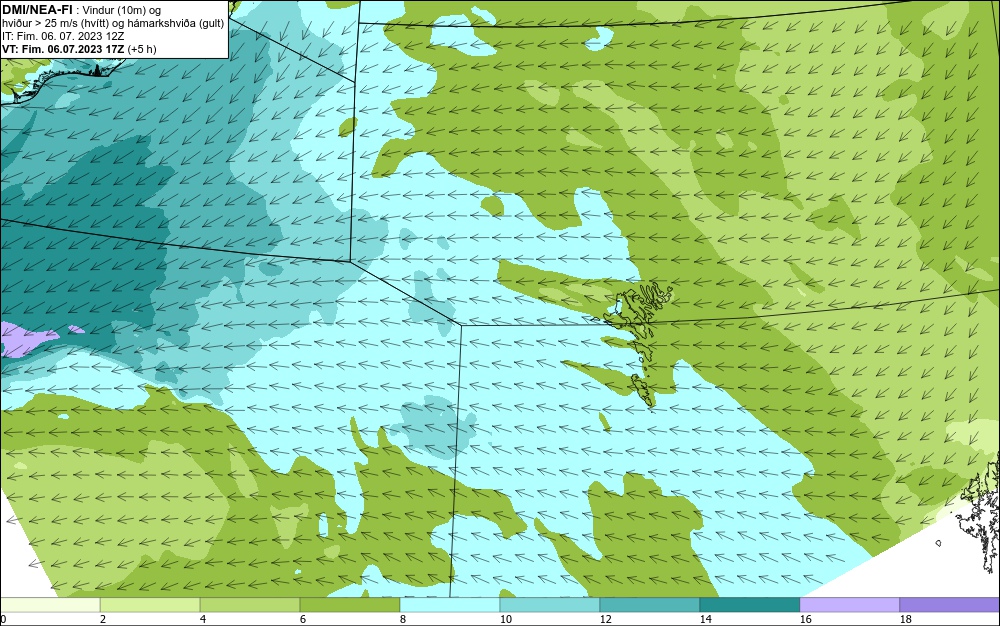Click the 6–8 m/s legend color swatch
Viewport: 1000px width, 626px height.
pyautogui.click(x=349, y=604)
